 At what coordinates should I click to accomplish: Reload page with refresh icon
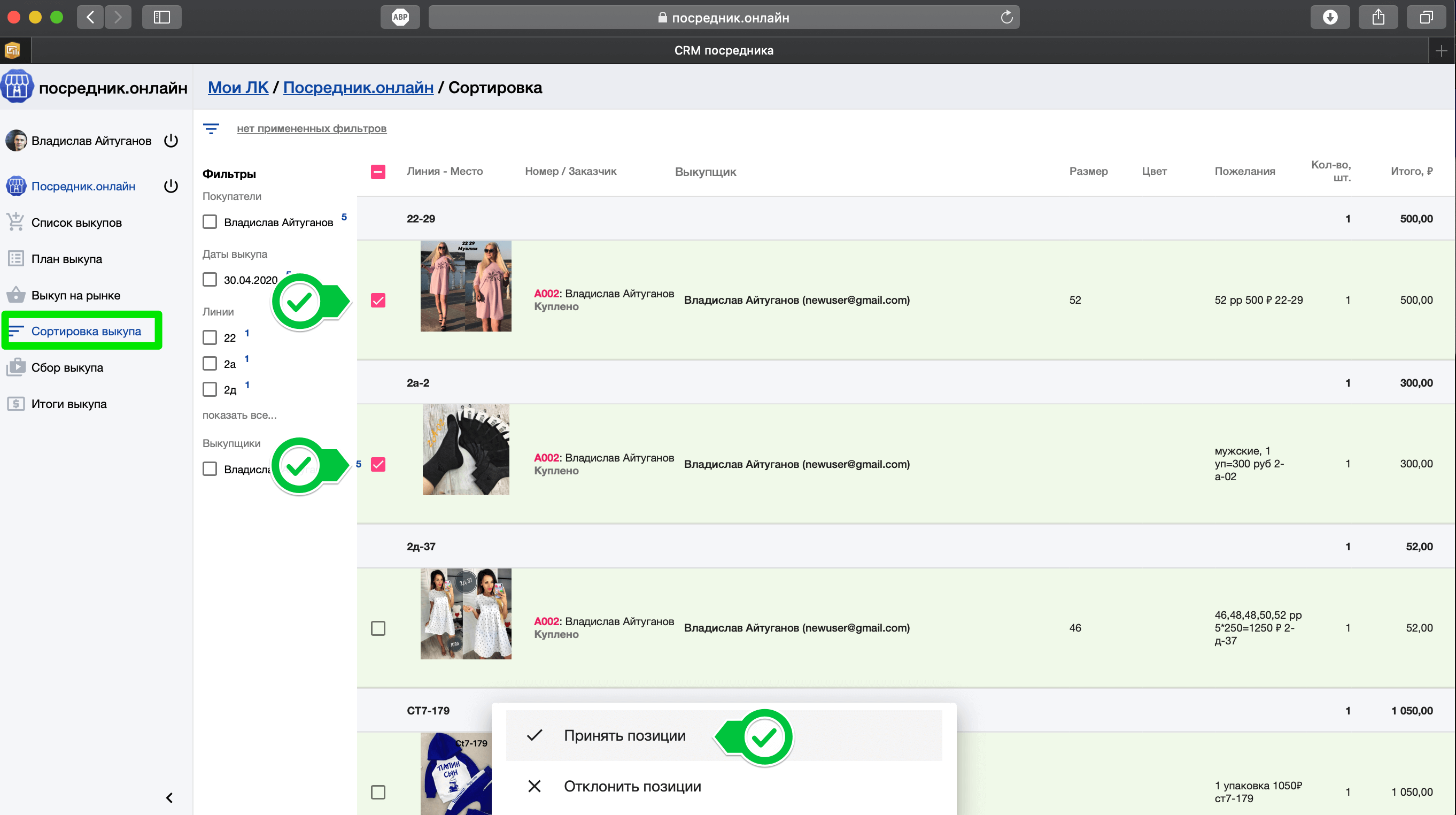[x=1006, y=17]
